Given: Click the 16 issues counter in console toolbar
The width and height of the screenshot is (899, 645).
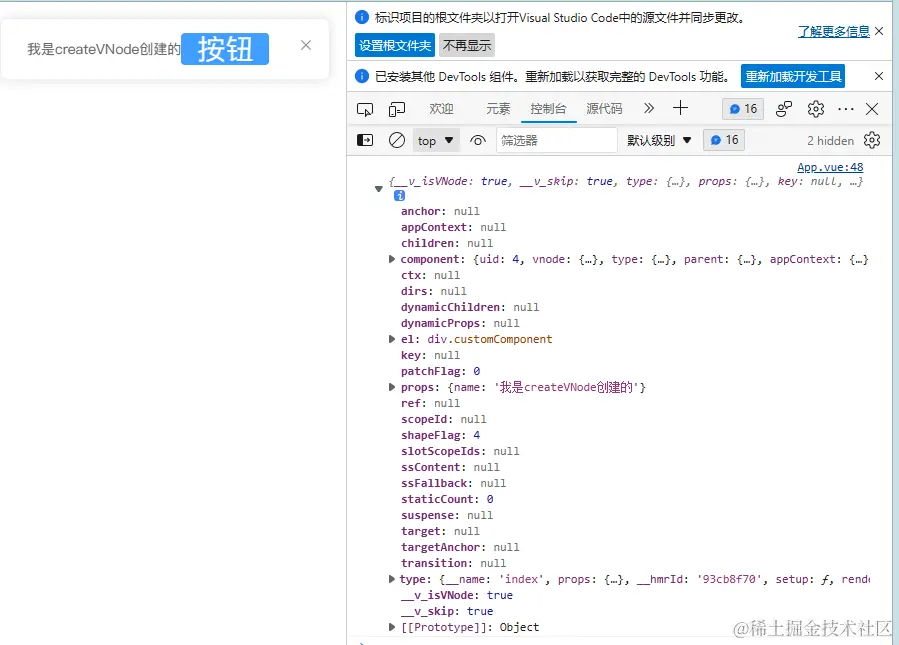Looking at the screenshot, I should [724, 140].
